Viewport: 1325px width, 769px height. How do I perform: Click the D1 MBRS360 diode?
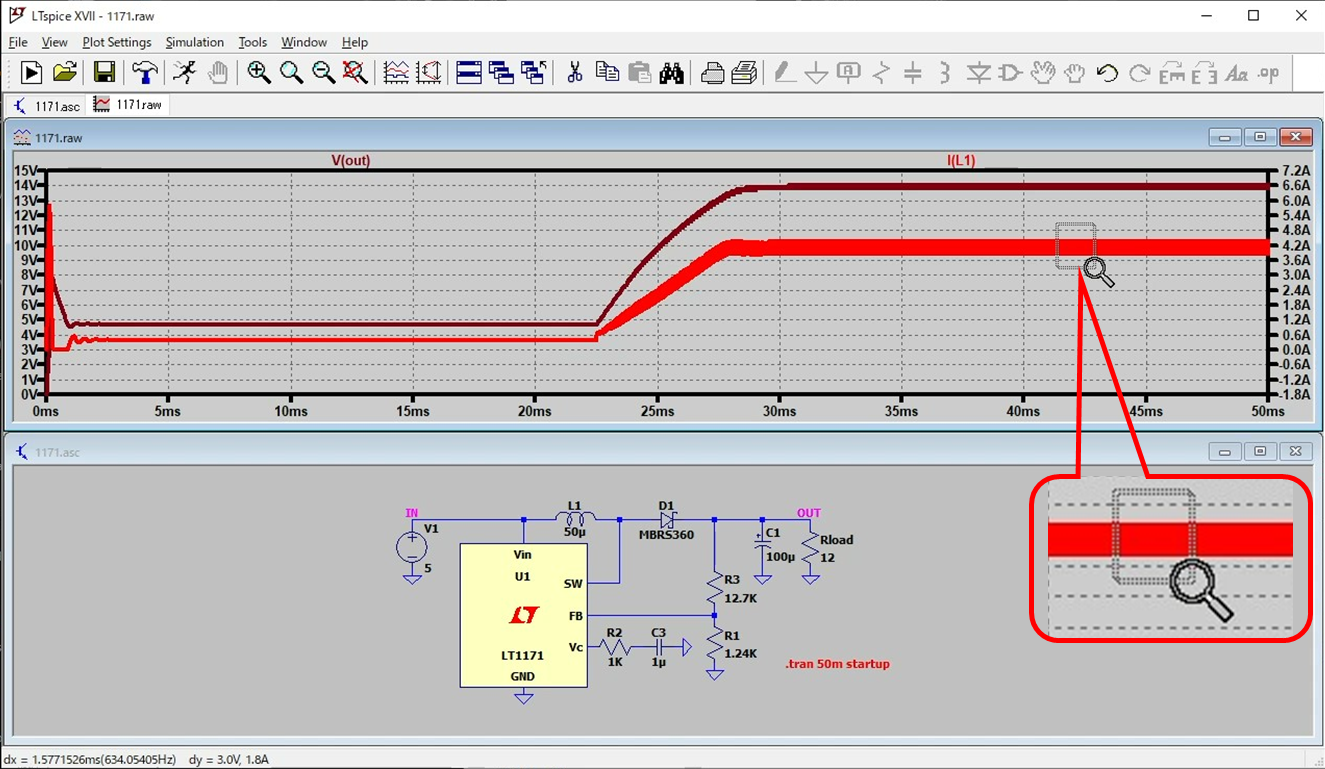667,519
